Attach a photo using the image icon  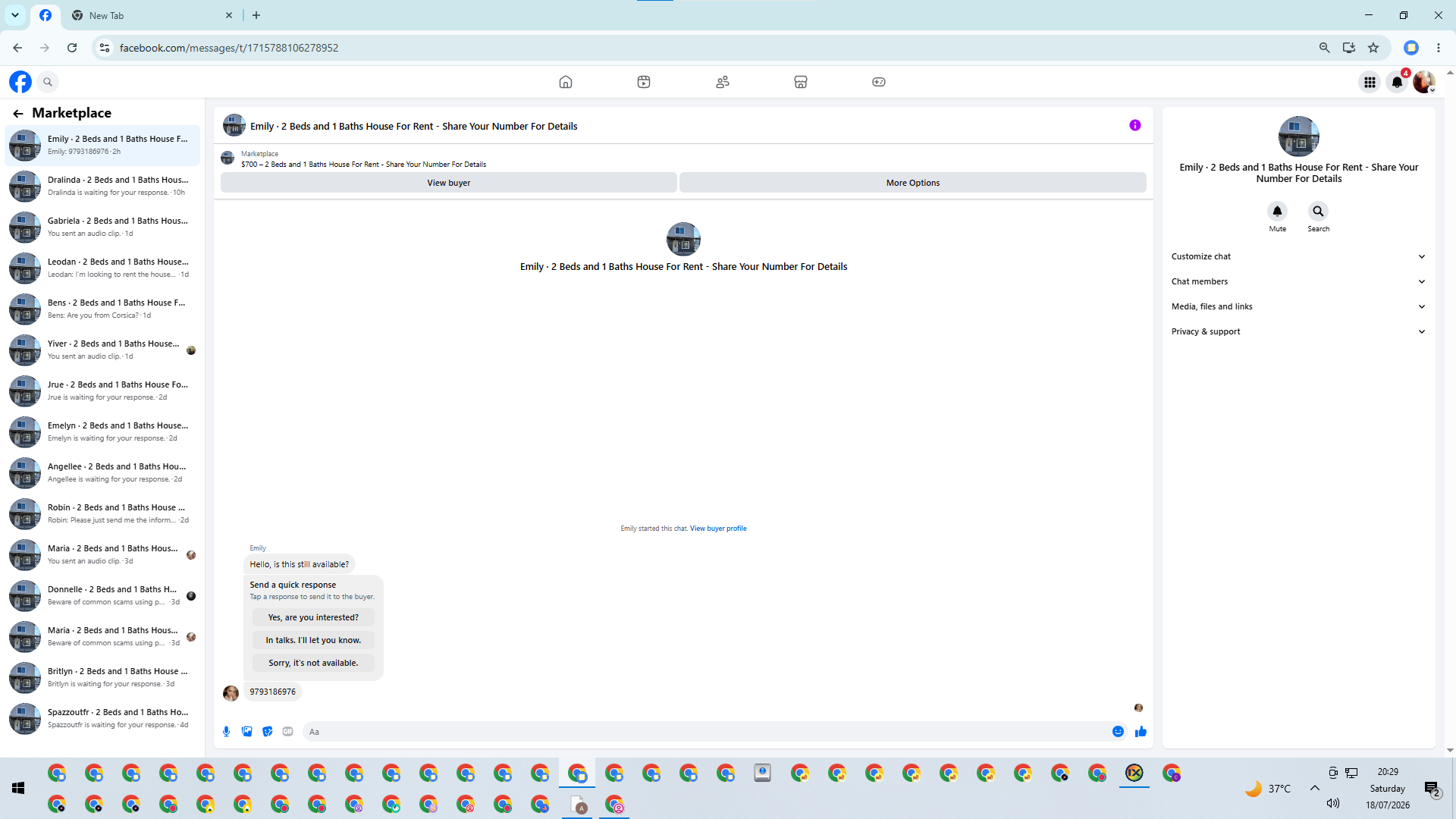pyautogui.click(x=247, y=732)
